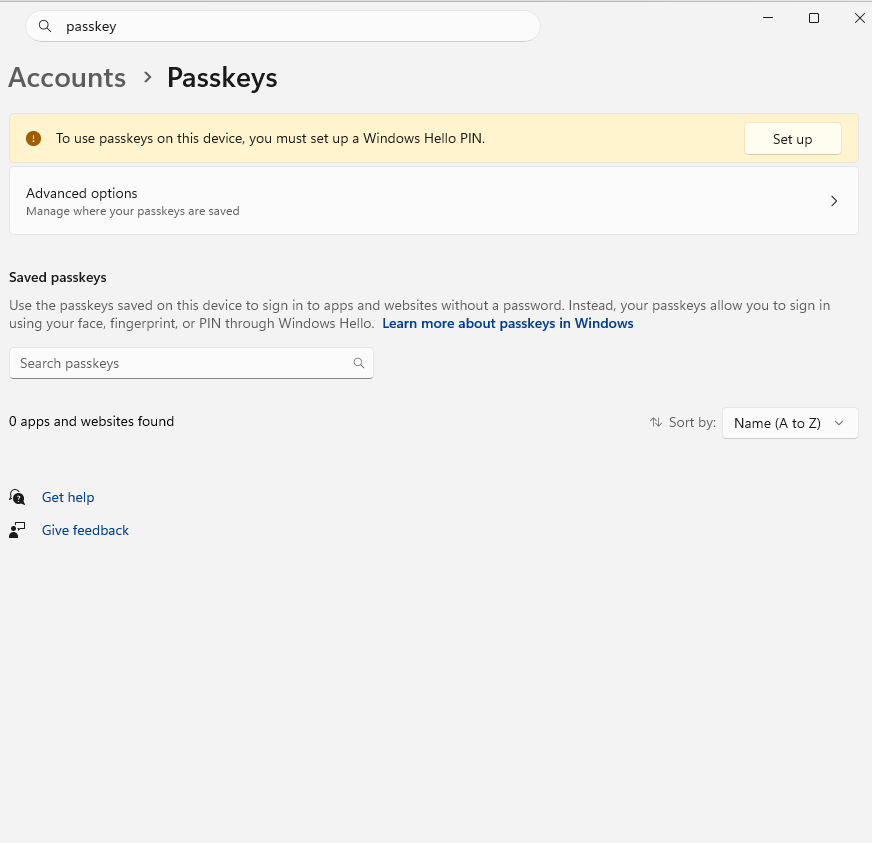Open the Get help link
872x843 pixels.
(x=68, y=497)
